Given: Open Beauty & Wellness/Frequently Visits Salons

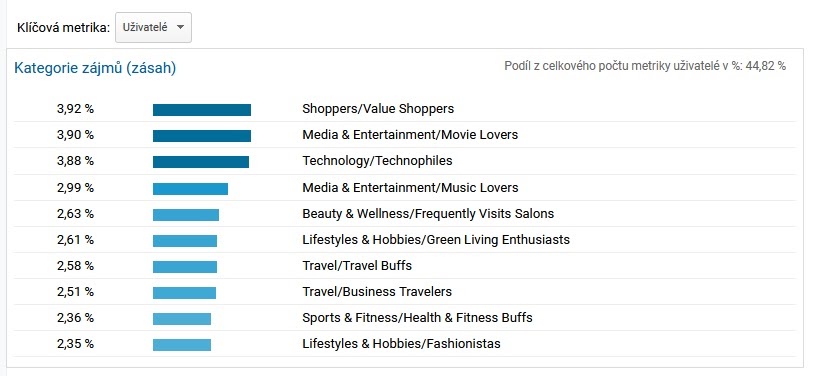Looking at the screenshot, I should [x=428, y=213].
